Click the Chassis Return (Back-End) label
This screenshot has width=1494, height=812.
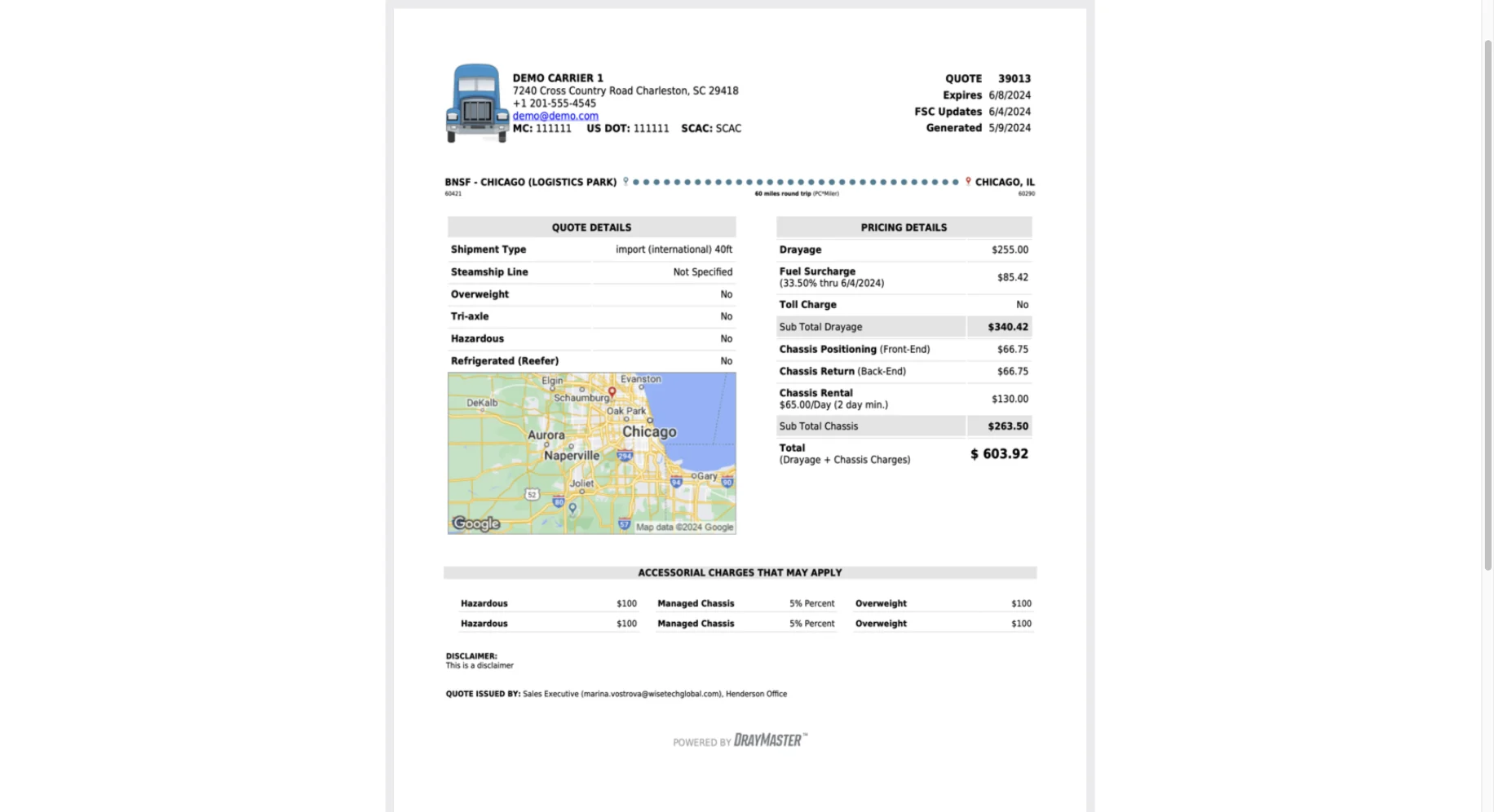pos(842,371)
